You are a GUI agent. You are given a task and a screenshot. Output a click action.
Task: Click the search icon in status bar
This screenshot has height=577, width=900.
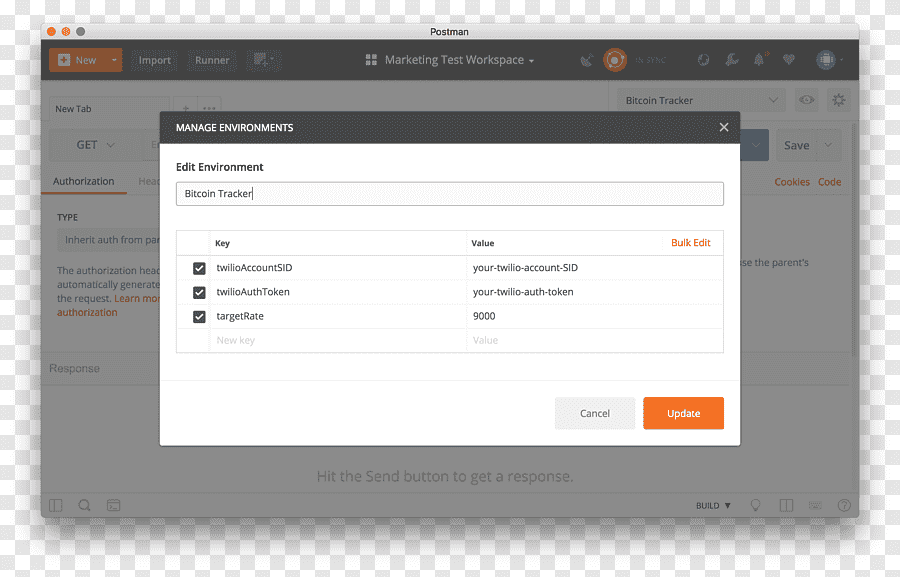click(84, 505)
